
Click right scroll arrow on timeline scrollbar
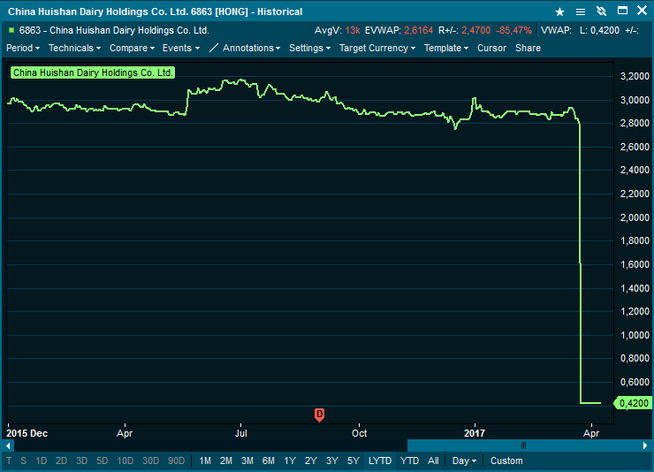645,446
